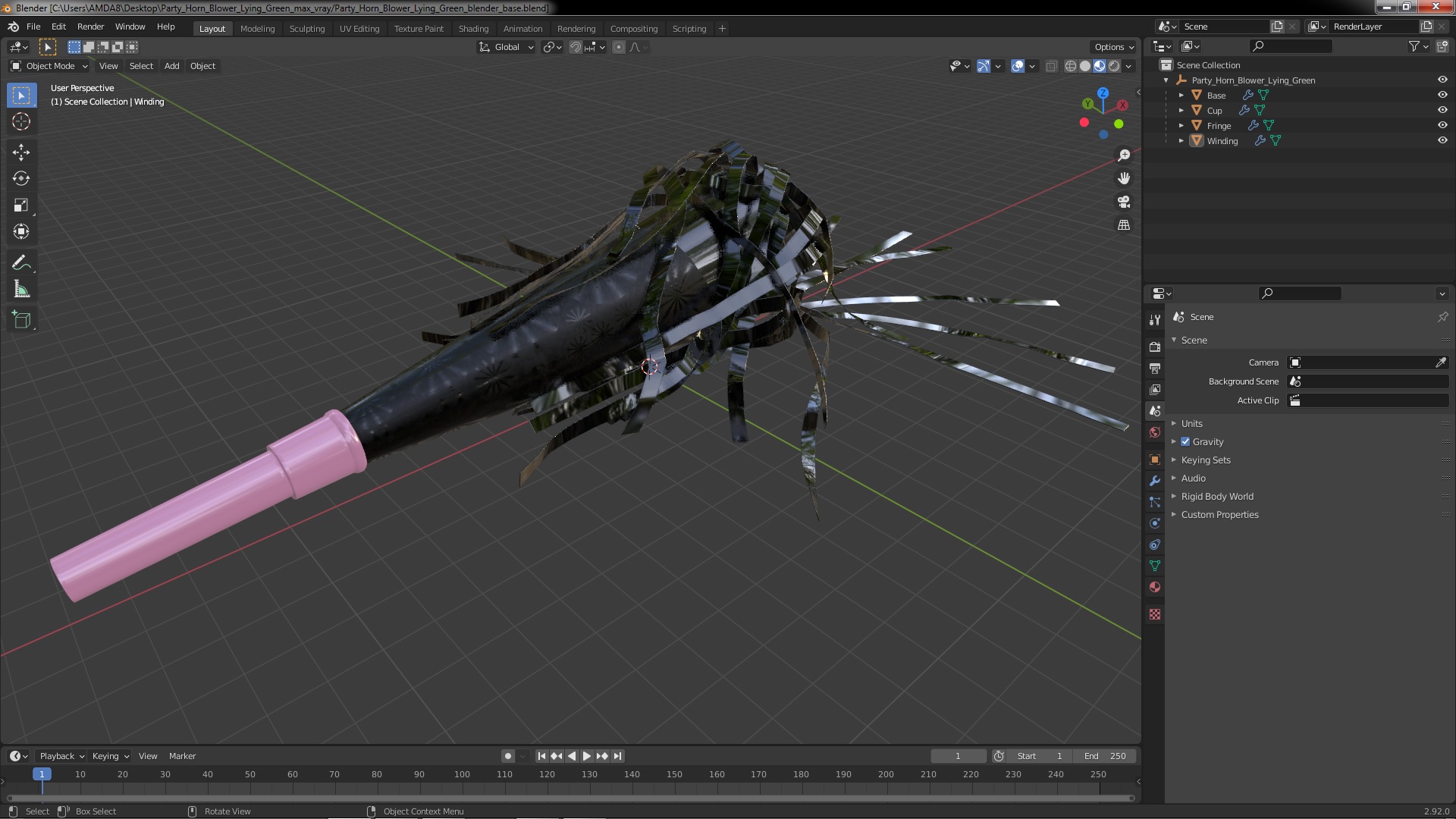
Task: Activate the Measure tool
Action: pos(21,290)
